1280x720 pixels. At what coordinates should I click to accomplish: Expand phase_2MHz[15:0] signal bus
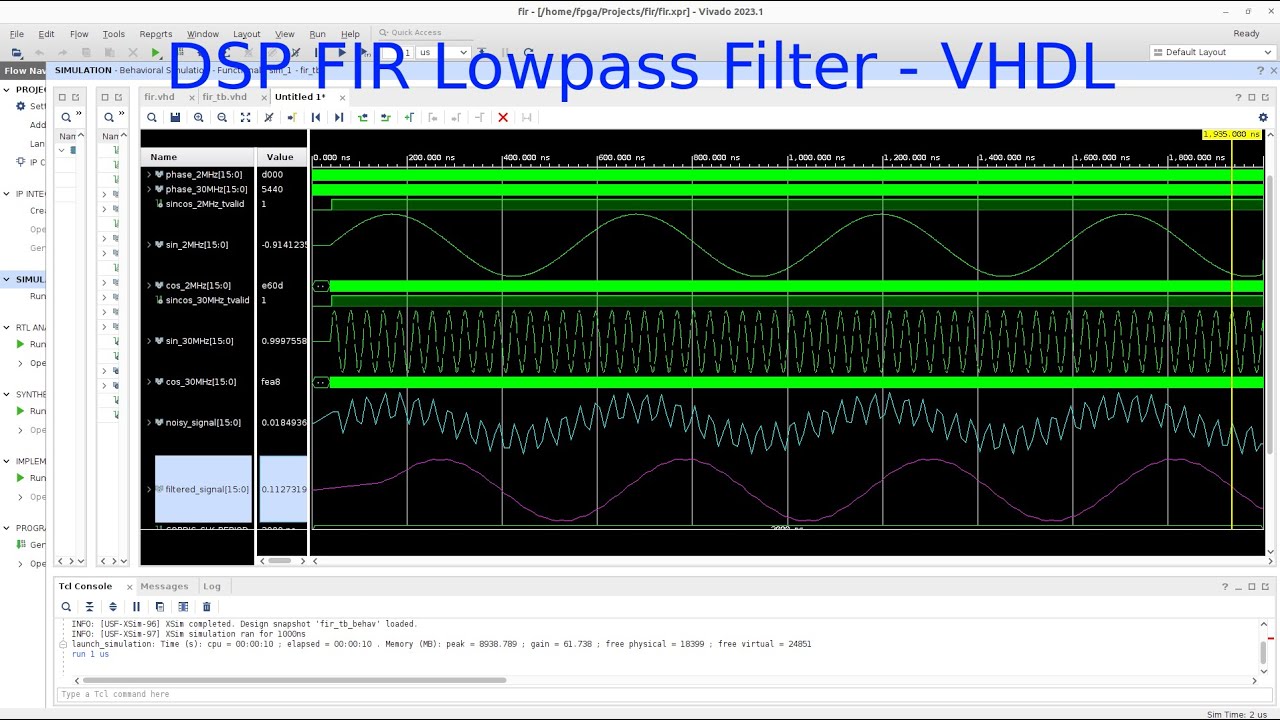pos(149,174)
